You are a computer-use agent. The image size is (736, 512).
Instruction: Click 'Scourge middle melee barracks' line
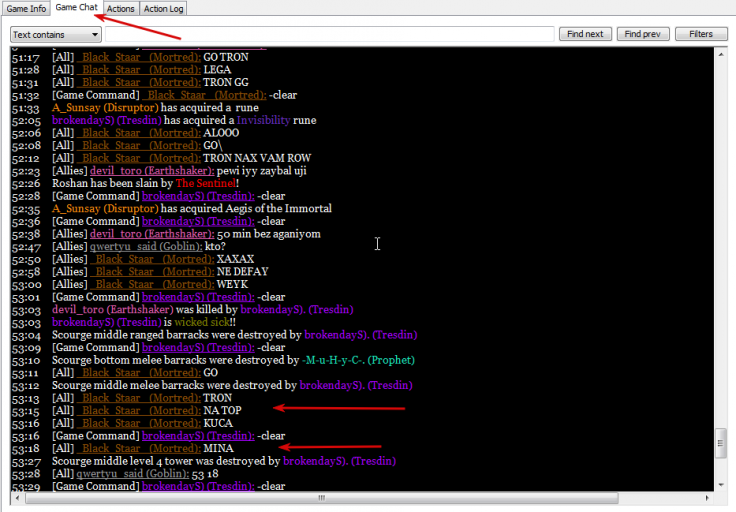tap(232, 386)
